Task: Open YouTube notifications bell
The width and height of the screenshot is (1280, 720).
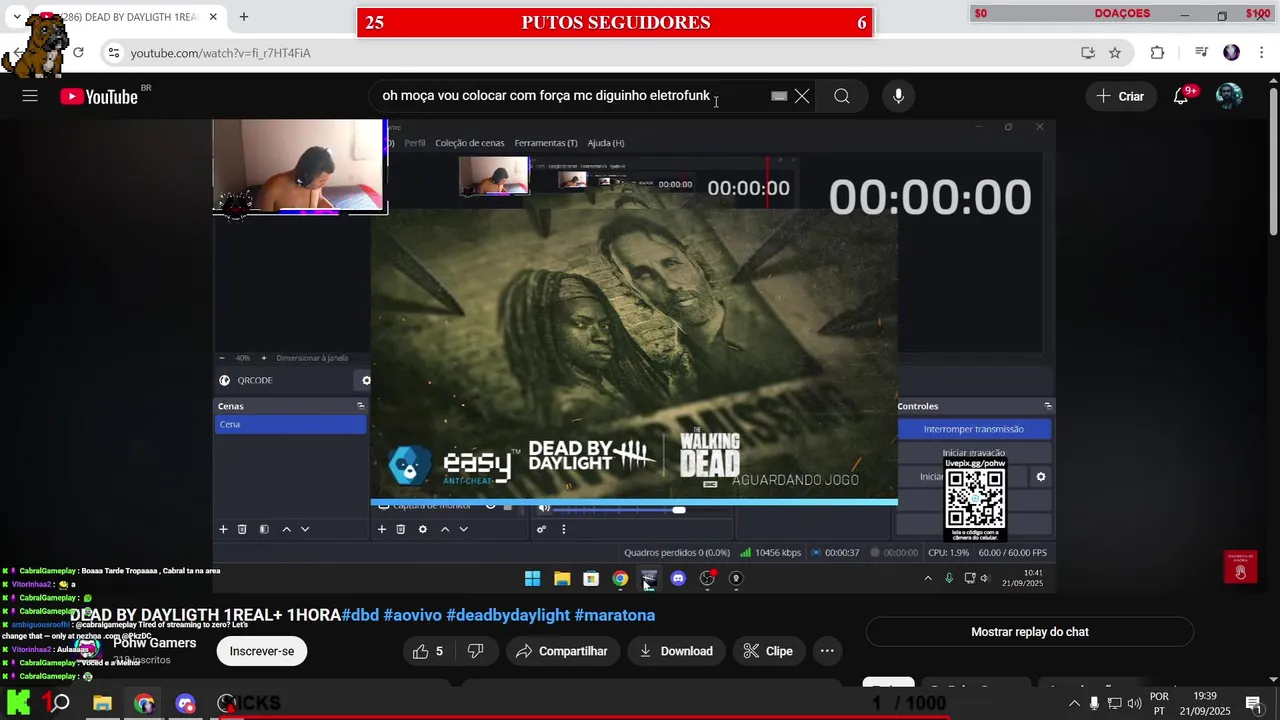Action: [1181, 96]
